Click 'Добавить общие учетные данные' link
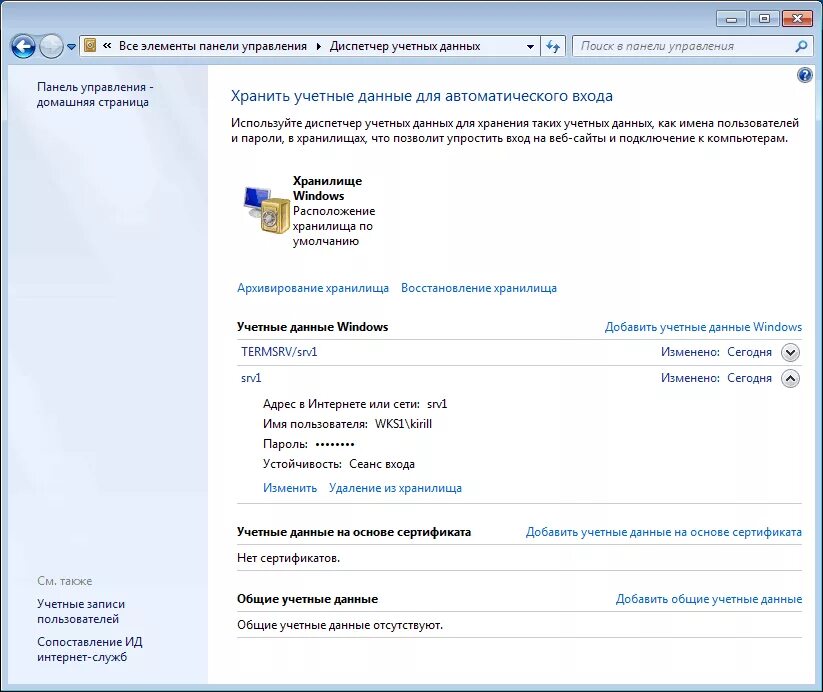Screen dimensions: 823x692 tap(709, 599)
